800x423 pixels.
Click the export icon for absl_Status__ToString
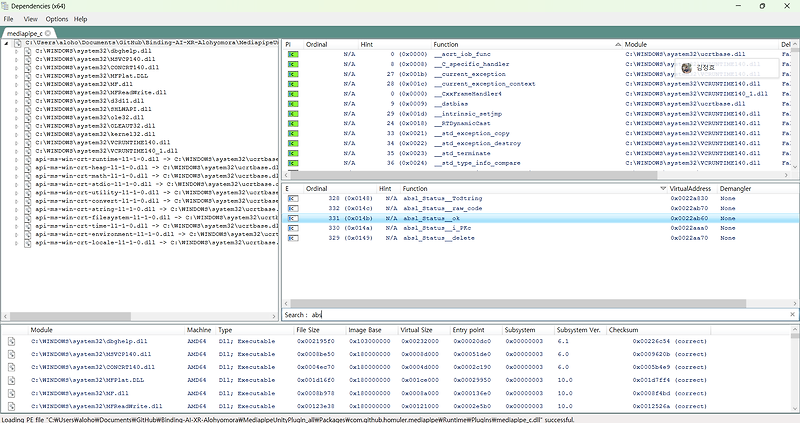pyautogui.click(x=292, y=199)
